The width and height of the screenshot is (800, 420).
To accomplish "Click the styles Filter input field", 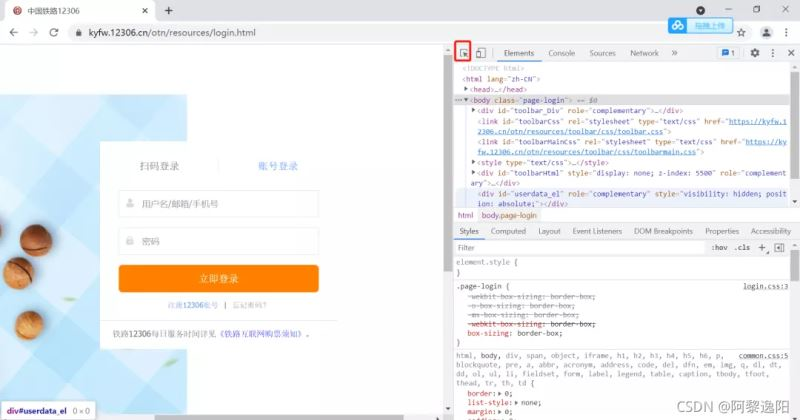I will [x=579, y=248].
